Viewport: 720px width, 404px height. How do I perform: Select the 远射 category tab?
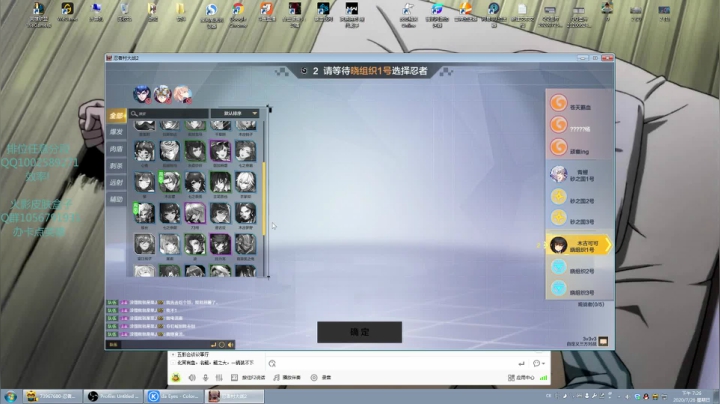pyautogui.click(x=116, y=183)
